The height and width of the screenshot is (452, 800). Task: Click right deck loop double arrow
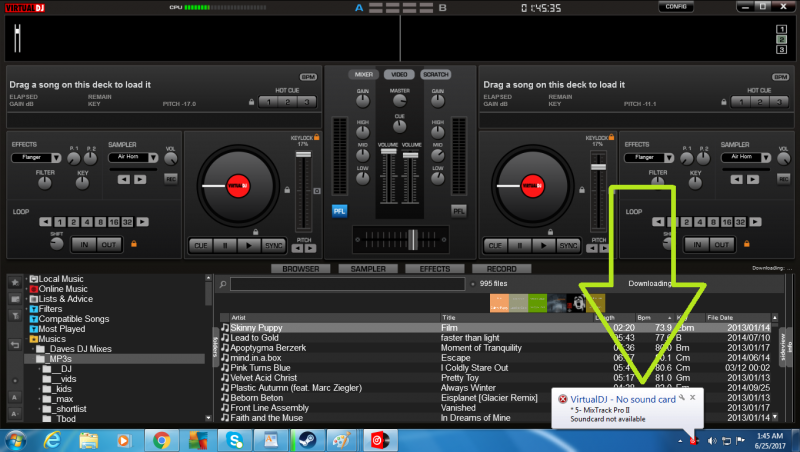click(755, 222)
